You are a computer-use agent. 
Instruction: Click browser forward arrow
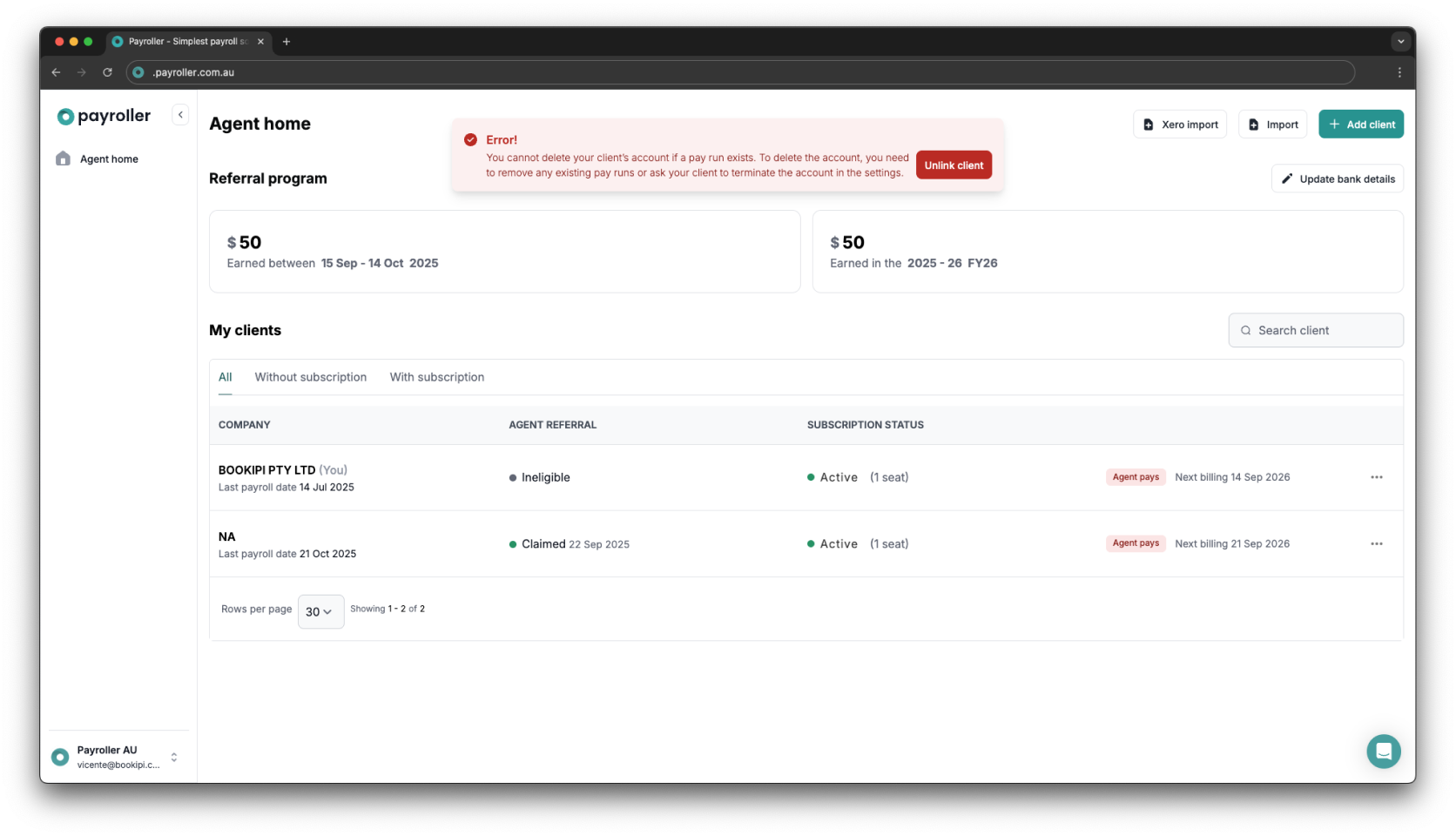click(82, 72)
